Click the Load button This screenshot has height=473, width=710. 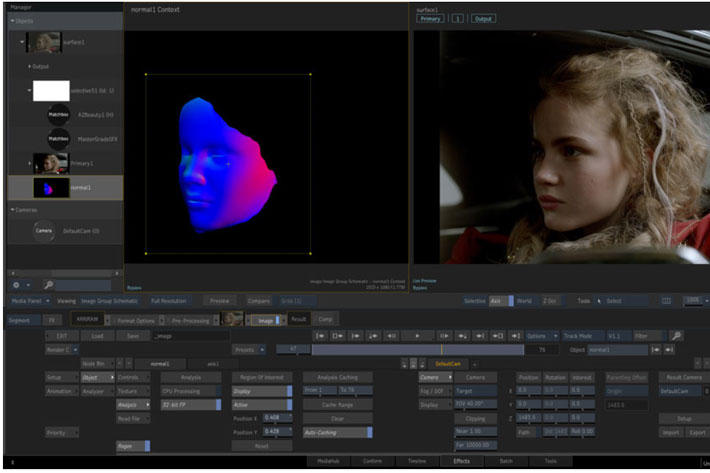click(x=97, y=336)
